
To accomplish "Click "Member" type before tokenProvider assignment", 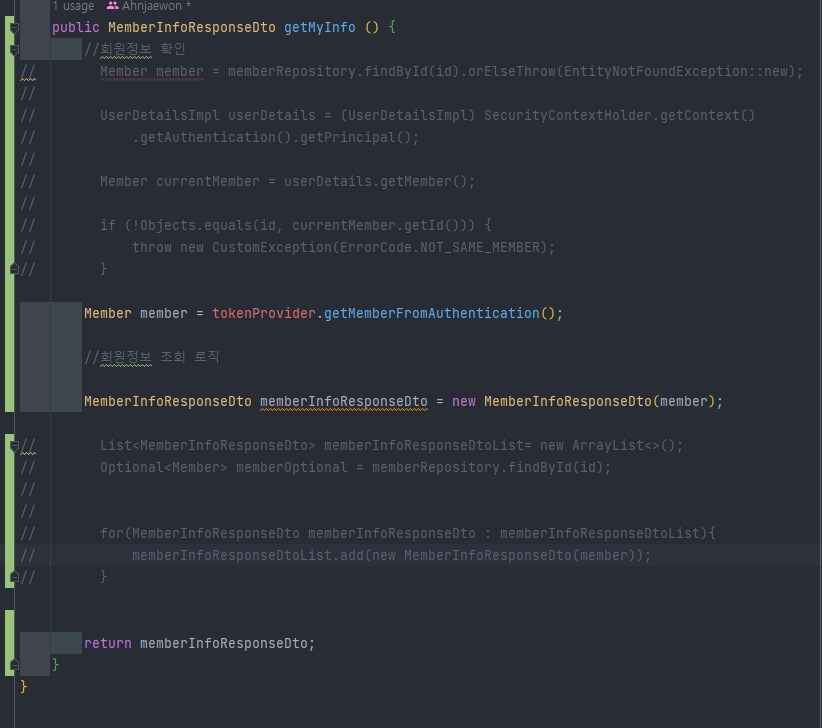I will (x=108, y=313).
